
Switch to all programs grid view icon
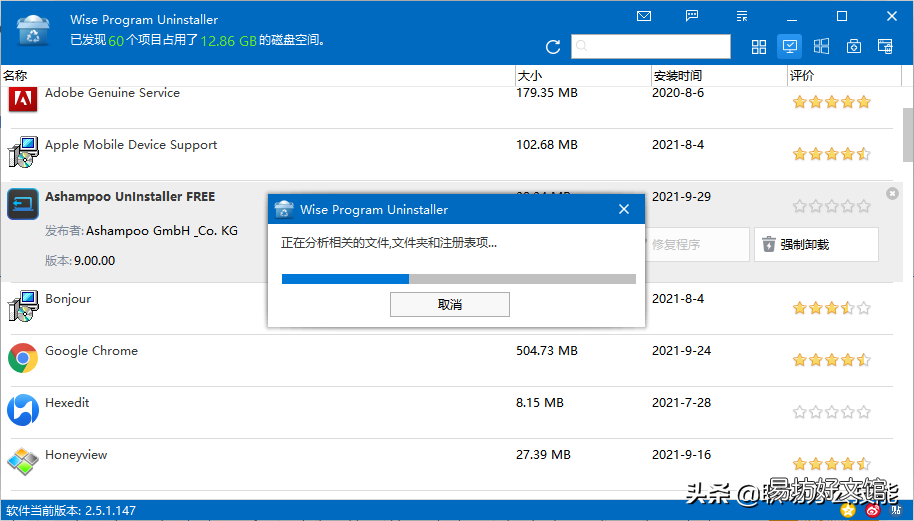point(759,47)
